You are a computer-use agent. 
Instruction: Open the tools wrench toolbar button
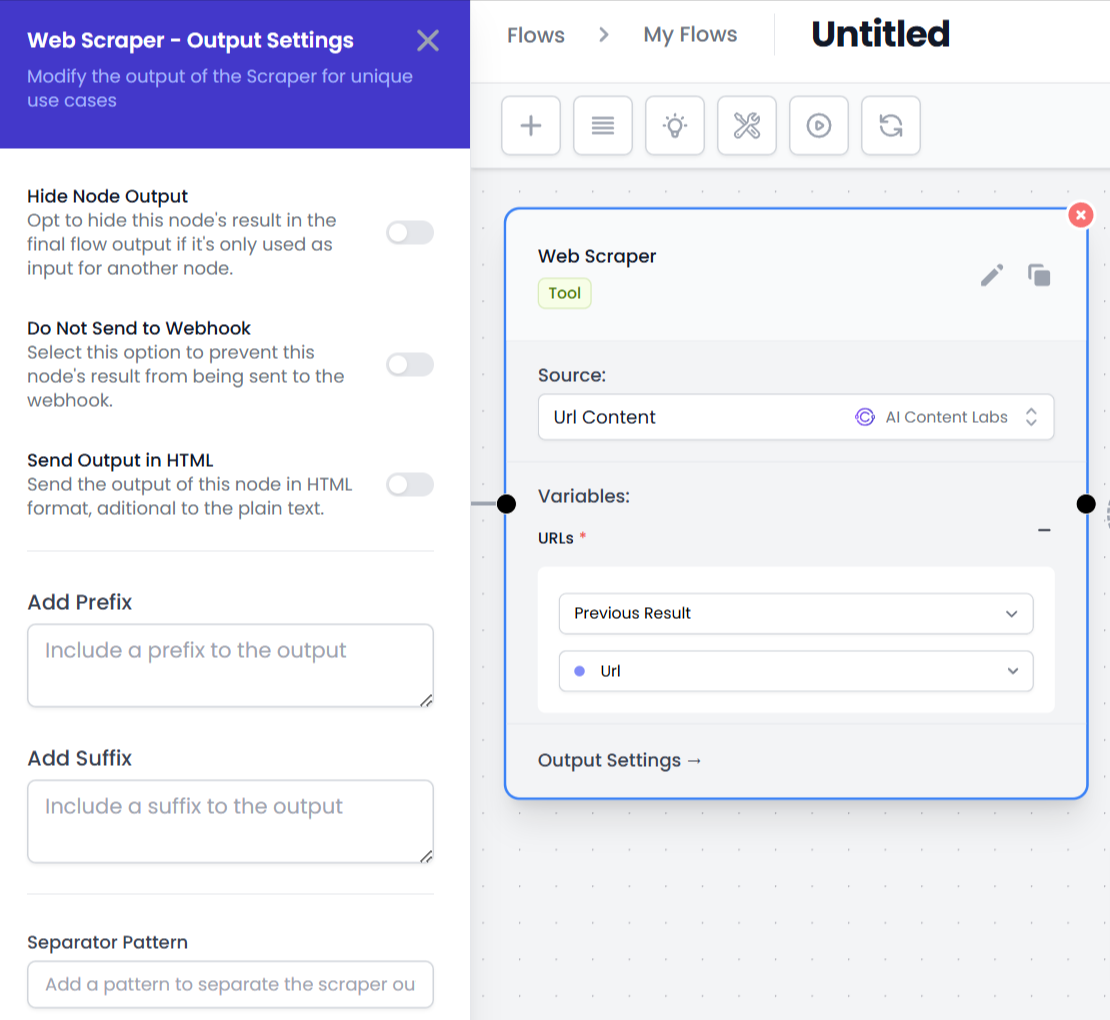[747, 125]
